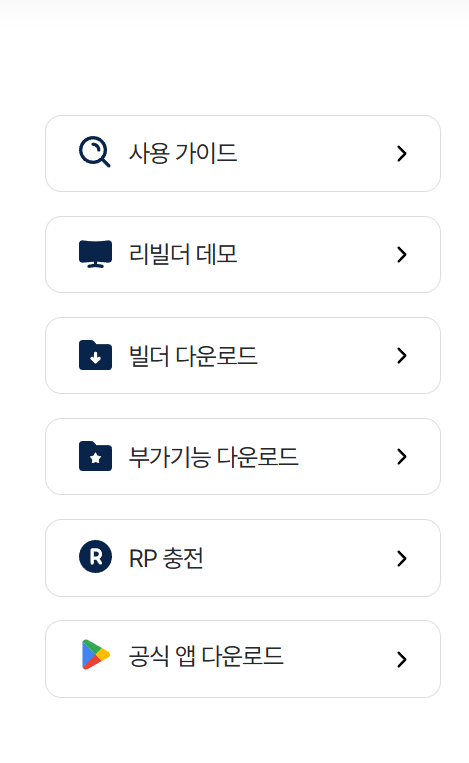469x763 pixels.
Task: Select the chevron arrow next to 빌더 다운로드
Action: 402,356
